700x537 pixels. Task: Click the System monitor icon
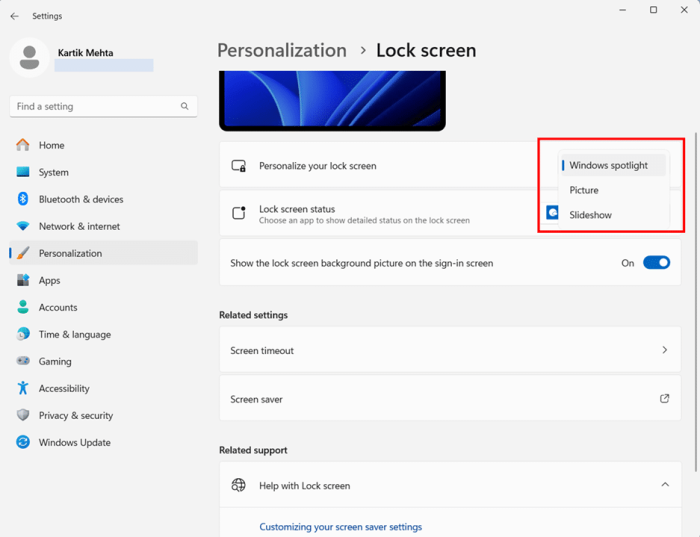tap(23, 172)
